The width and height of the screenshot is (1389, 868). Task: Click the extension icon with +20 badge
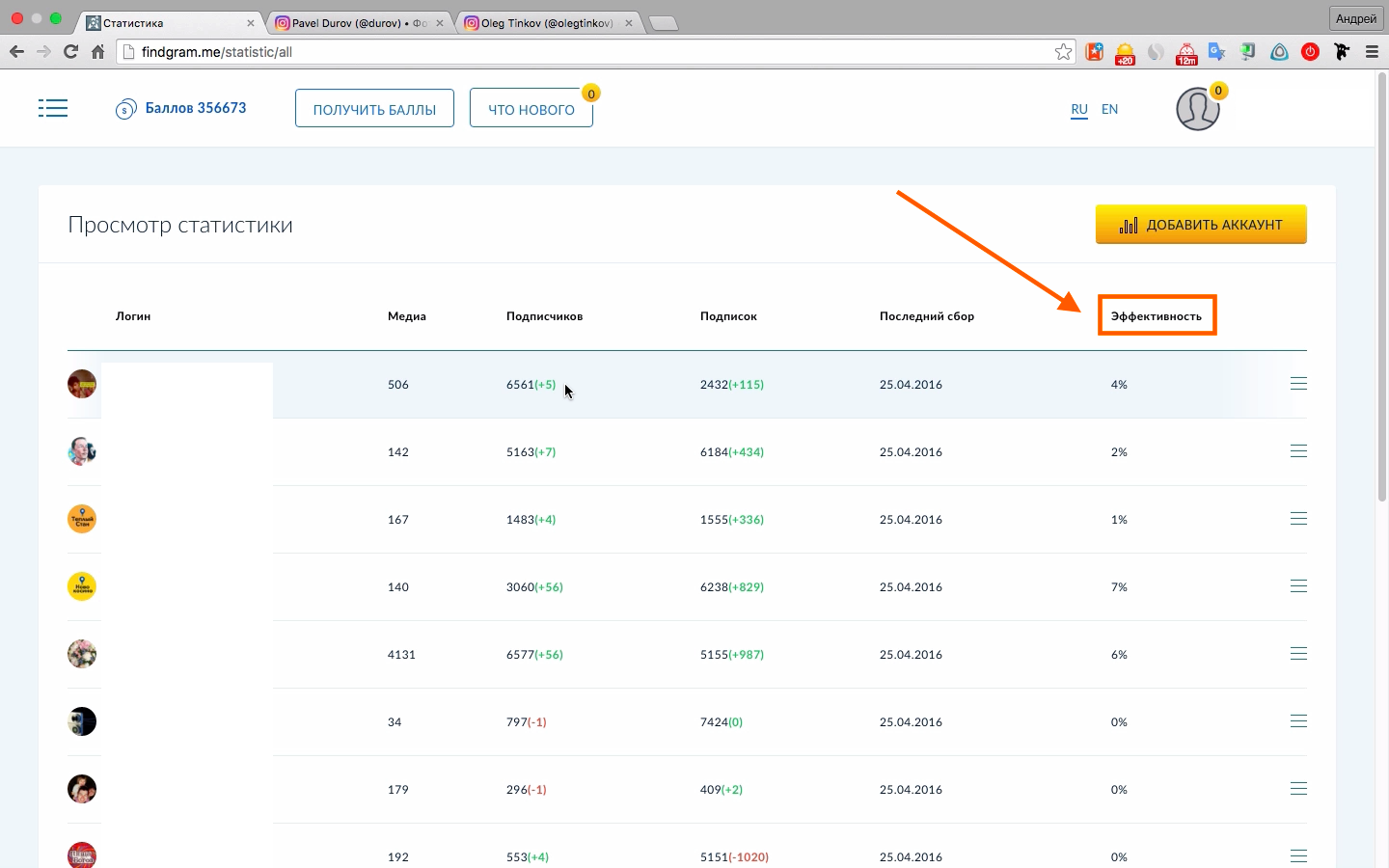[1125, 53]
